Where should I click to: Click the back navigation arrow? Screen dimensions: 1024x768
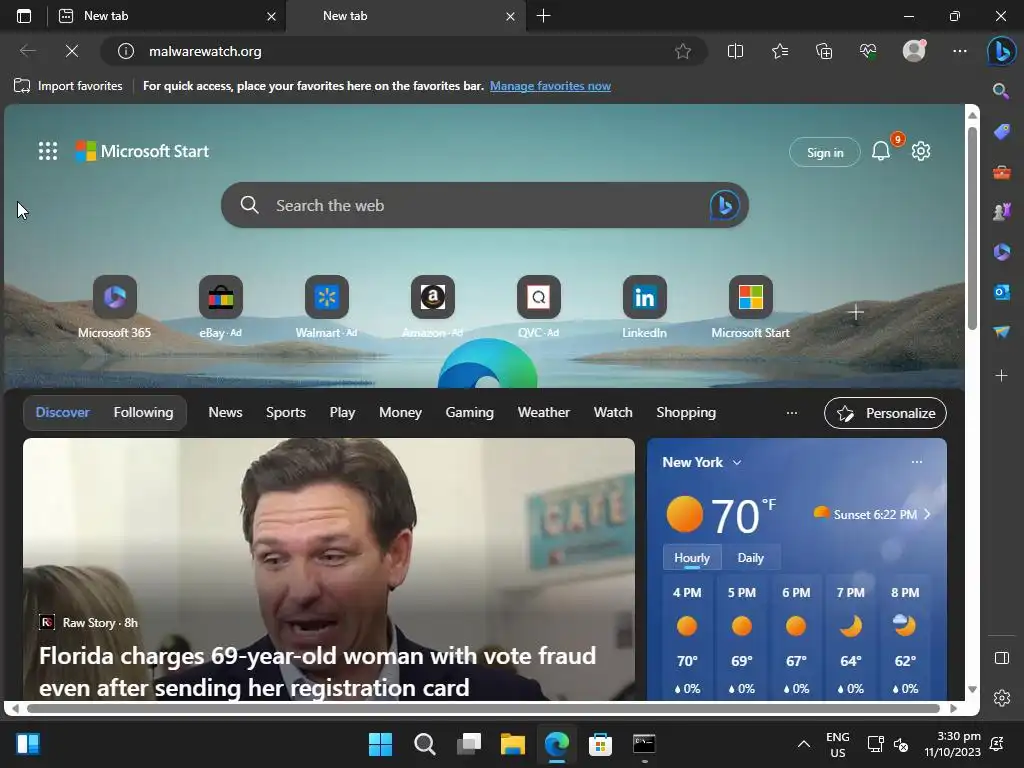click(27, 51)
